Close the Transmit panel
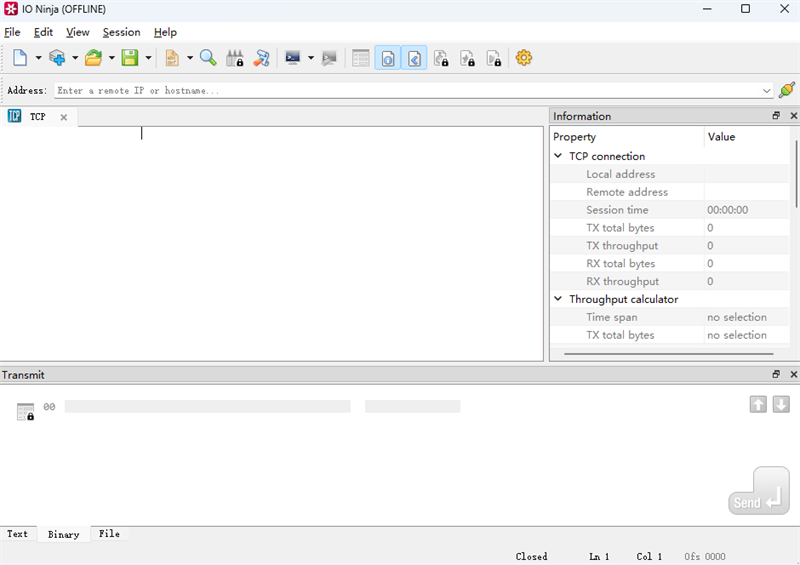Screen dimensions: 800x565 [793, 375]
